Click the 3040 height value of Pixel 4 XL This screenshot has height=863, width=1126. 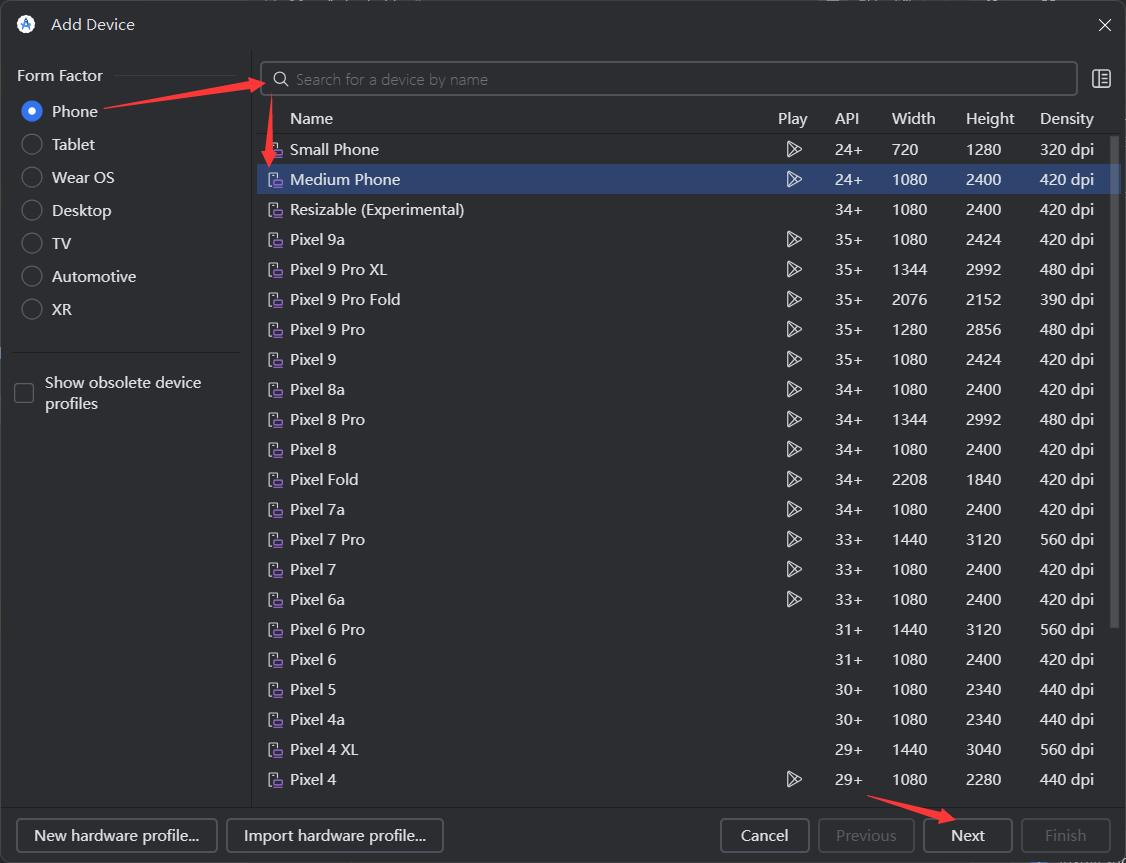pyautogui.click(x=983, y=750)
